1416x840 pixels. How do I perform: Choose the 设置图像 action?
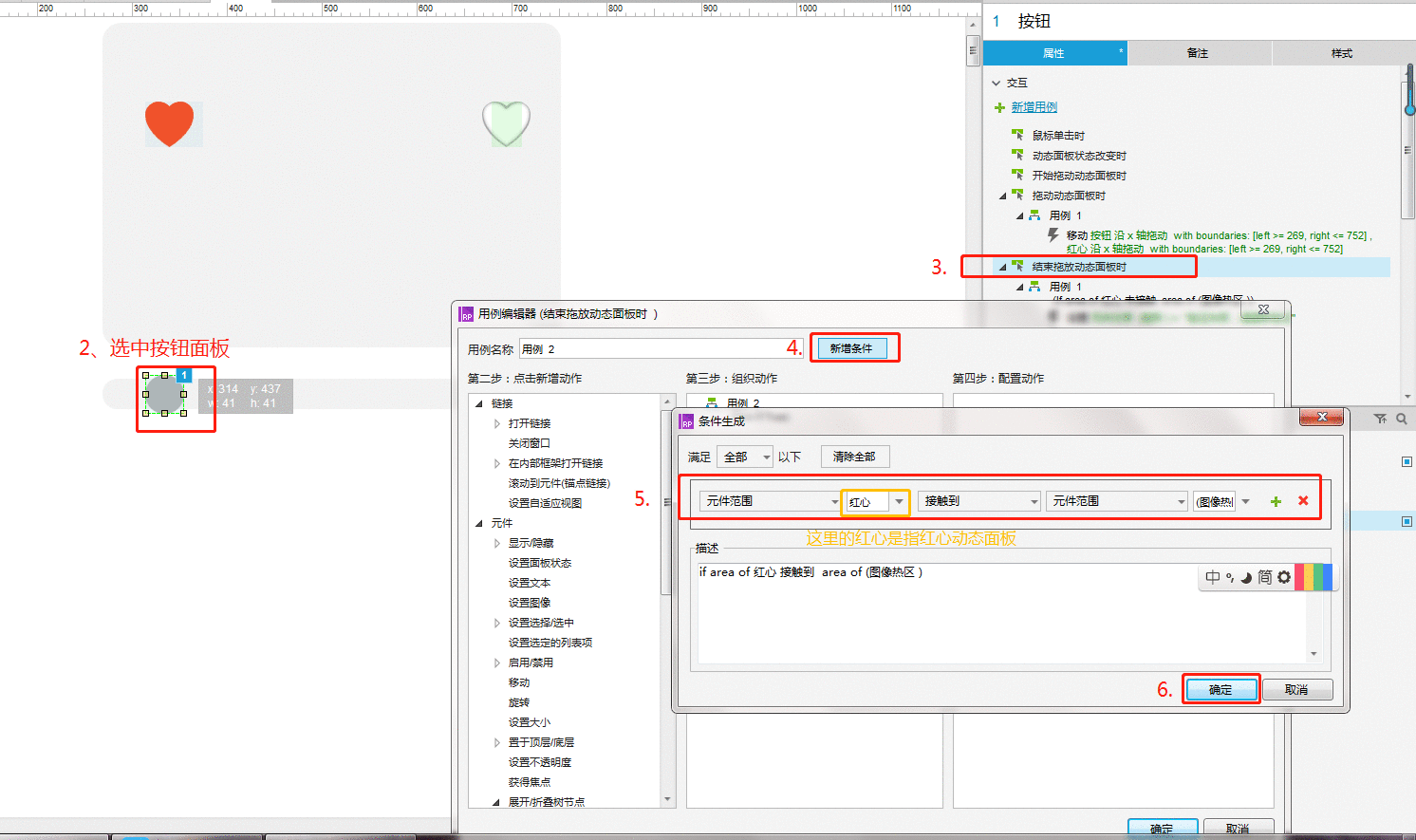[530, 603]
